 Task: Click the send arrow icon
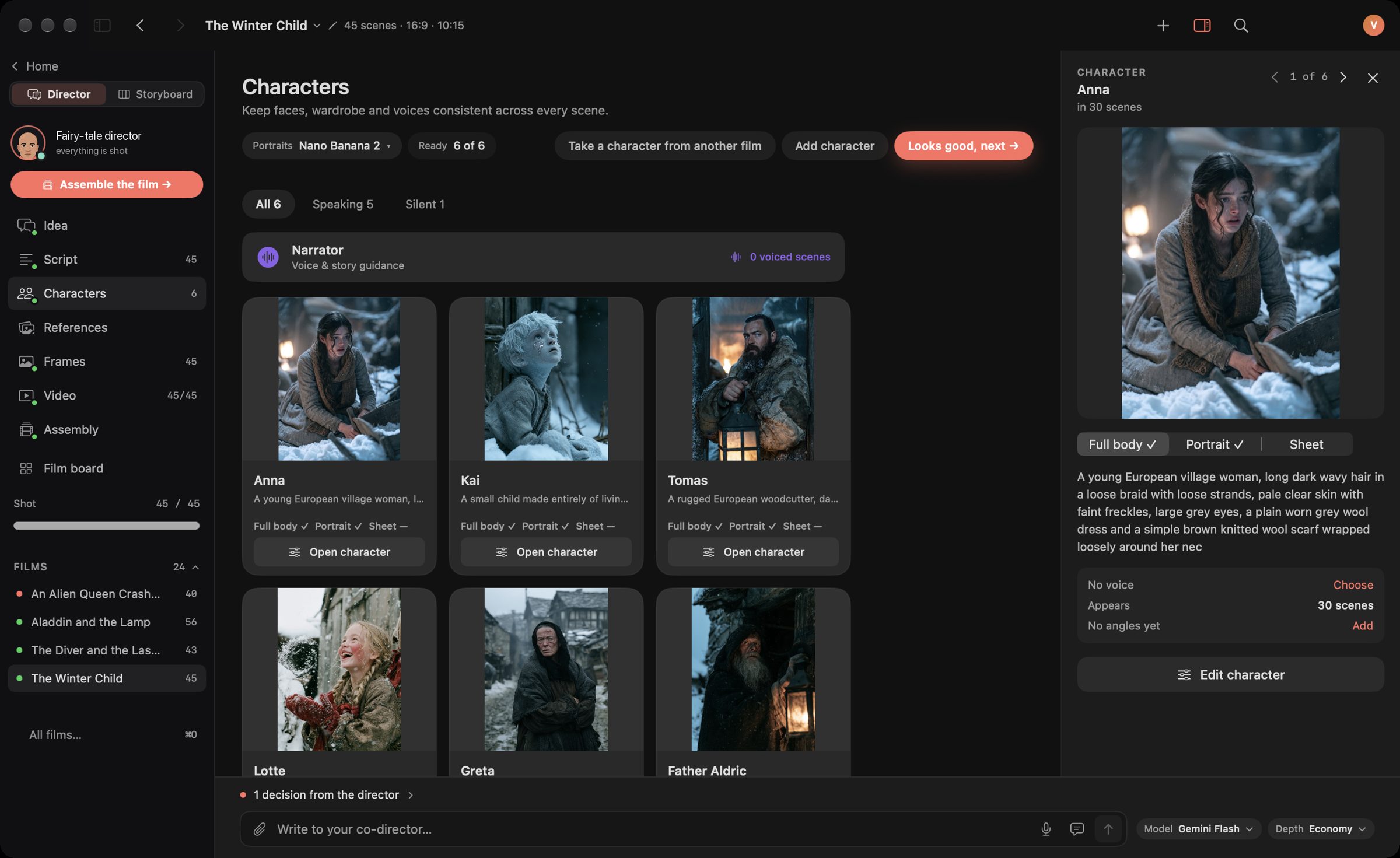pos(1108,829)
